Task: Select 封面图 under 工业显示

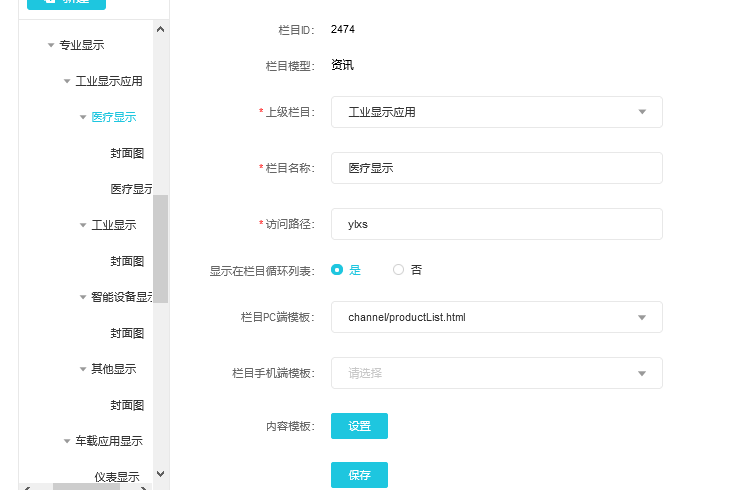Action: coord(127,261)
